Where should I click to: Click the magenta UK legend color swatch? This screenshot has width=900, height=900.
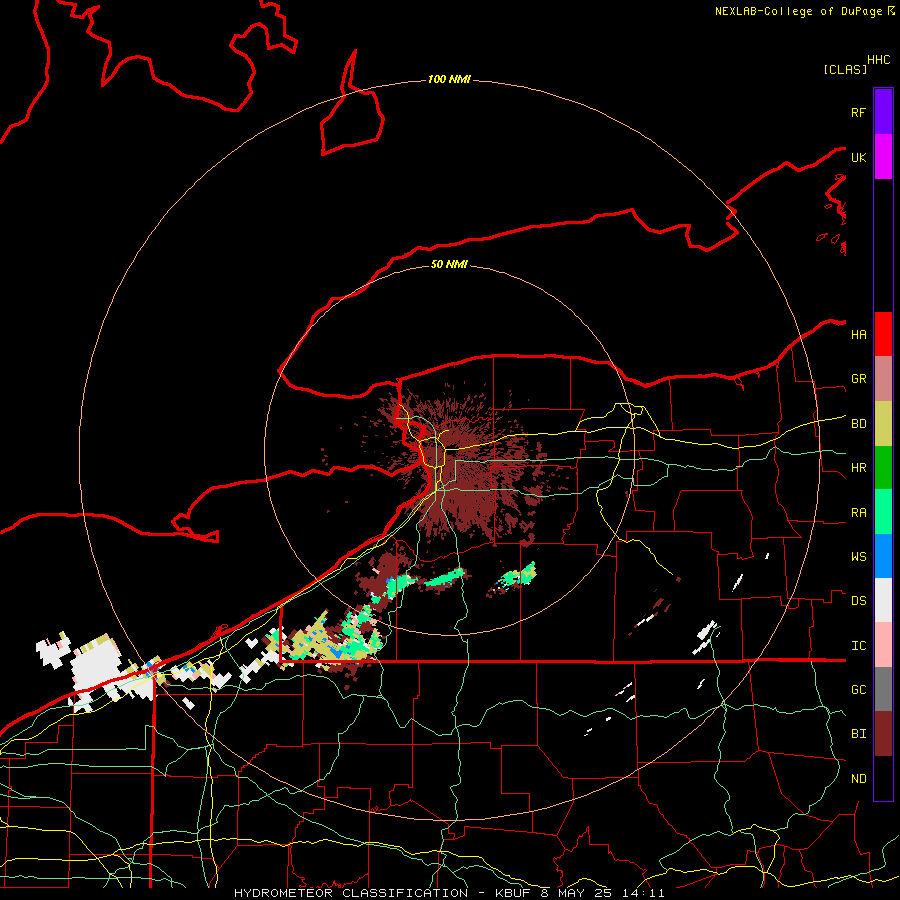point(883,157)
